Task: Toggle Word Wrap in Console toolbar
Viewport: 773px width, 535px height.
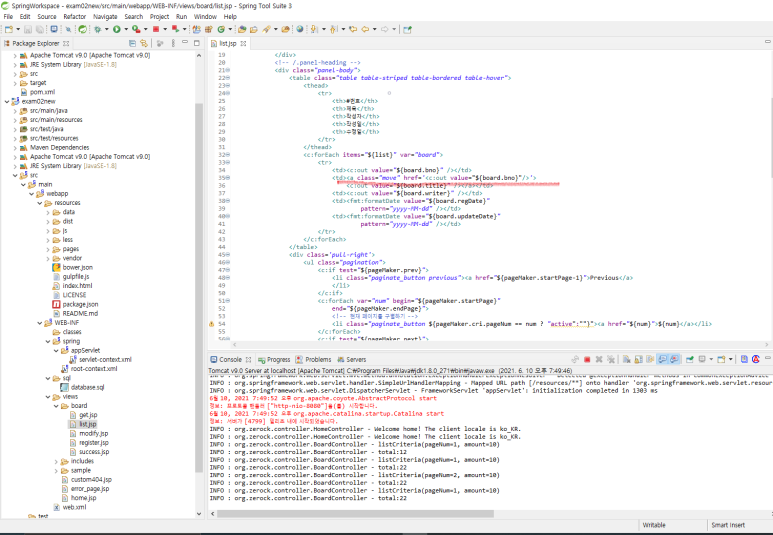Action: click(x=650, y=359)
